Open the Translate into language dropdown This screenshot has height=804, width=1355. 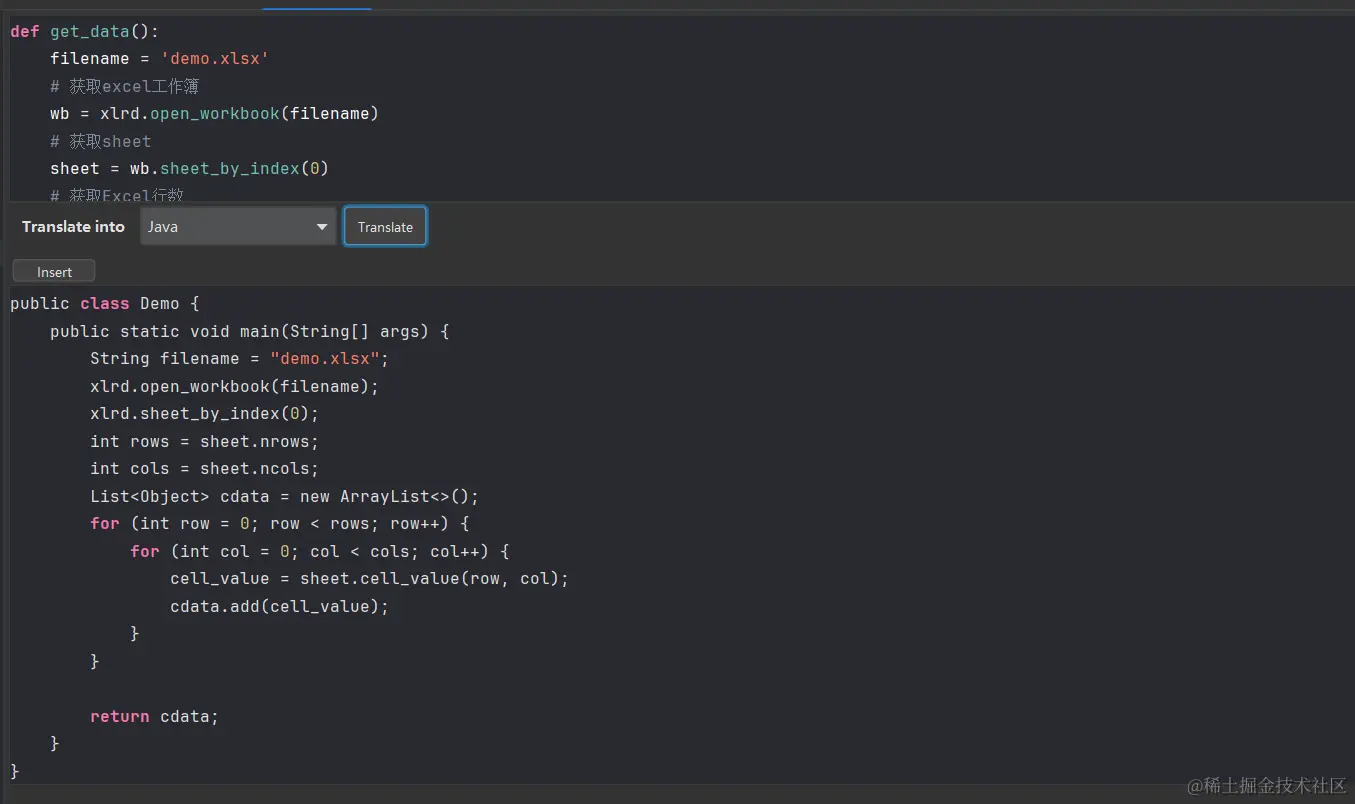tap(238, 227)
